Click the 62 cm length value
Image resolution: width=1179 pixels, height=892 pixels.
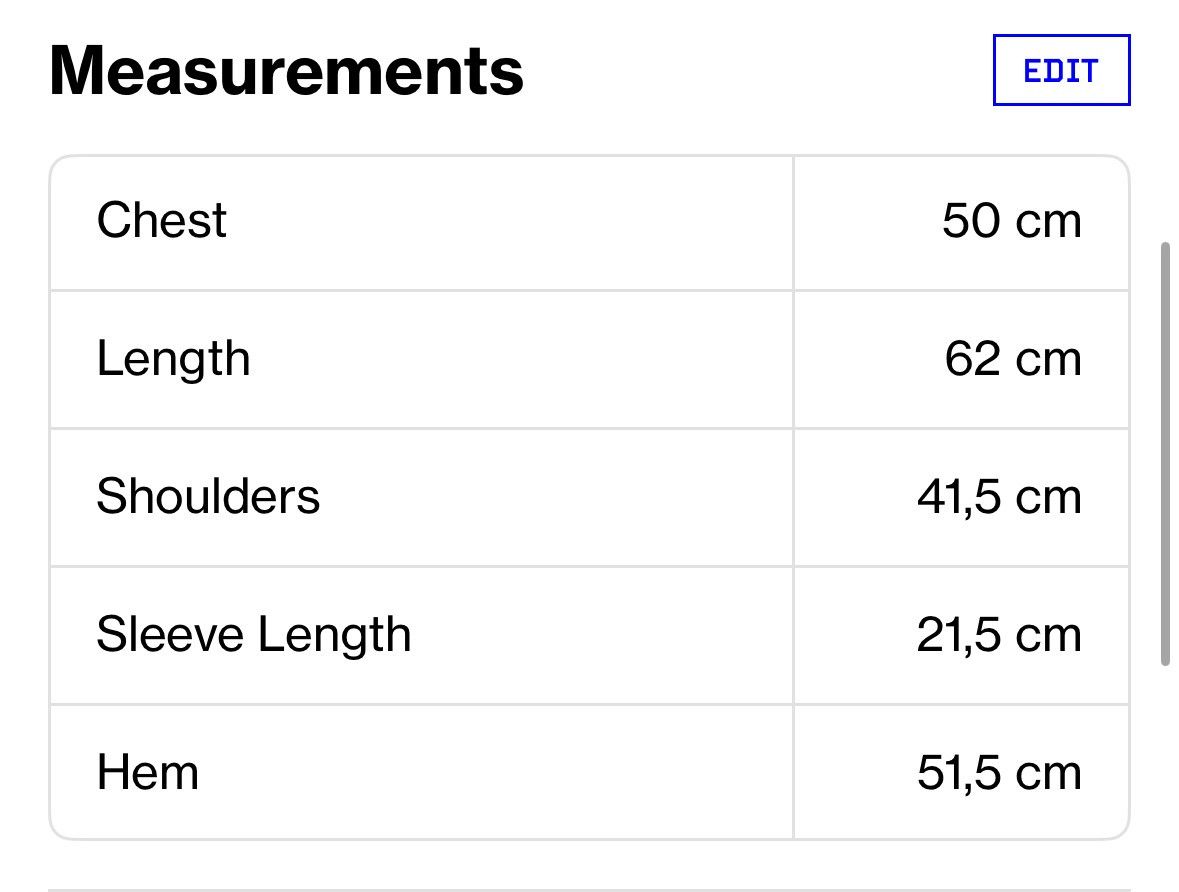(1013, 359)
